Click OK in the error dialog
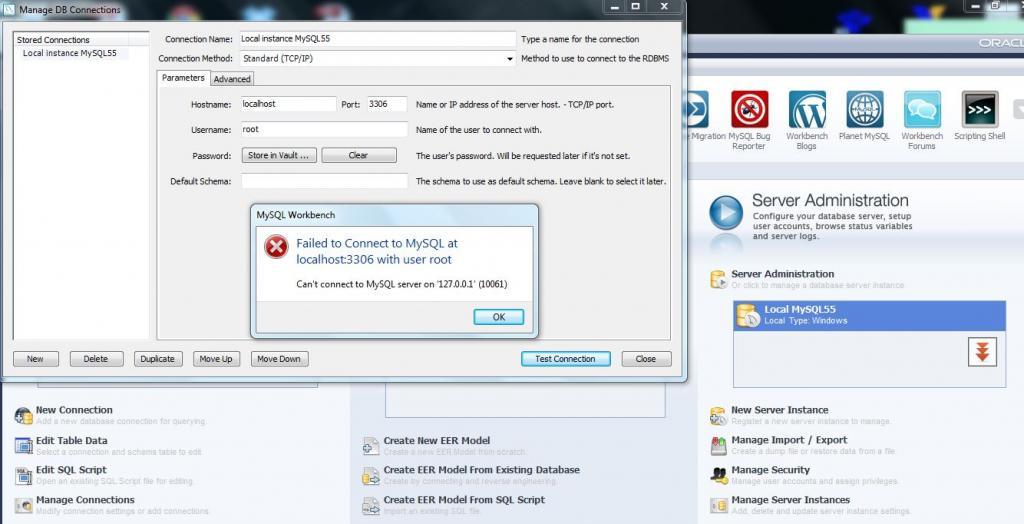This screenshot has height=524, width=1024. tap(499, 317)
